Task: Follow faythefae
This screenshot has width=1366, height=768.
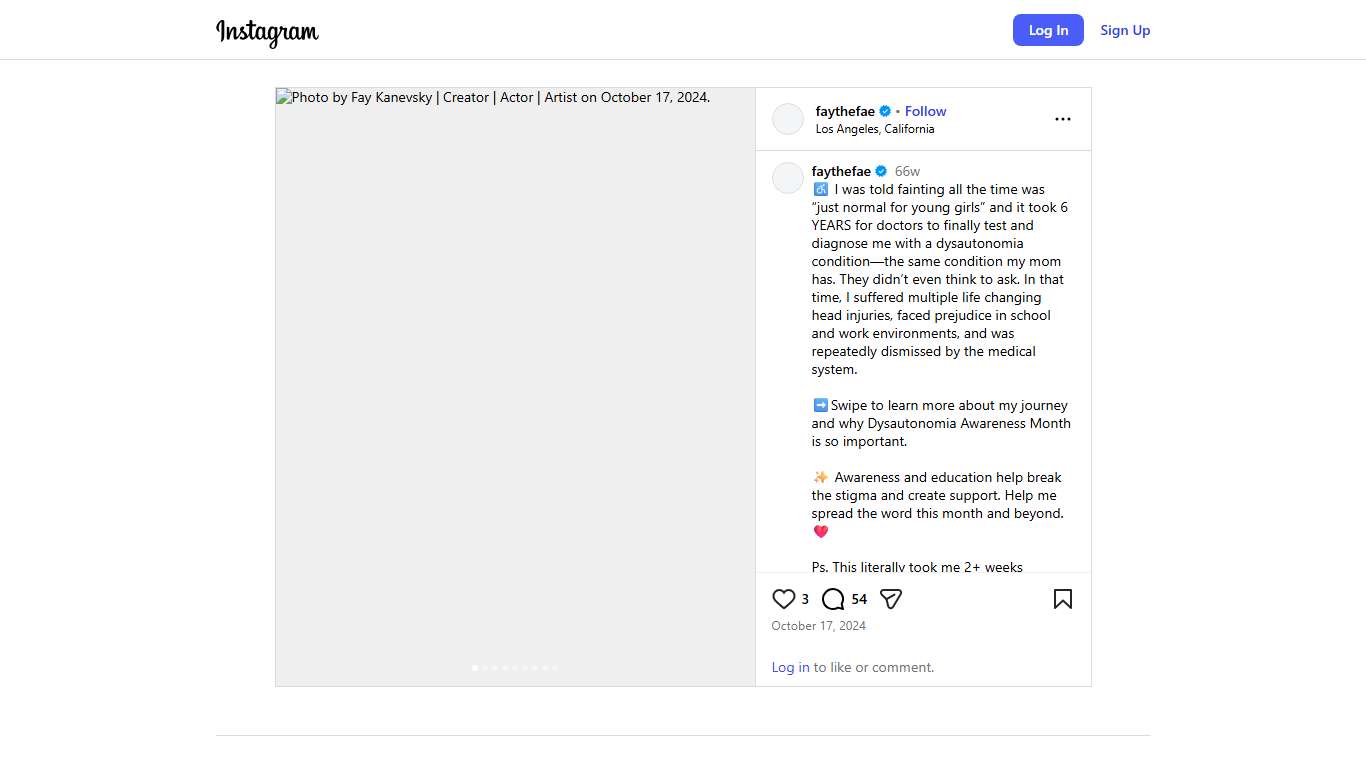Action: [x=925, y=111]
